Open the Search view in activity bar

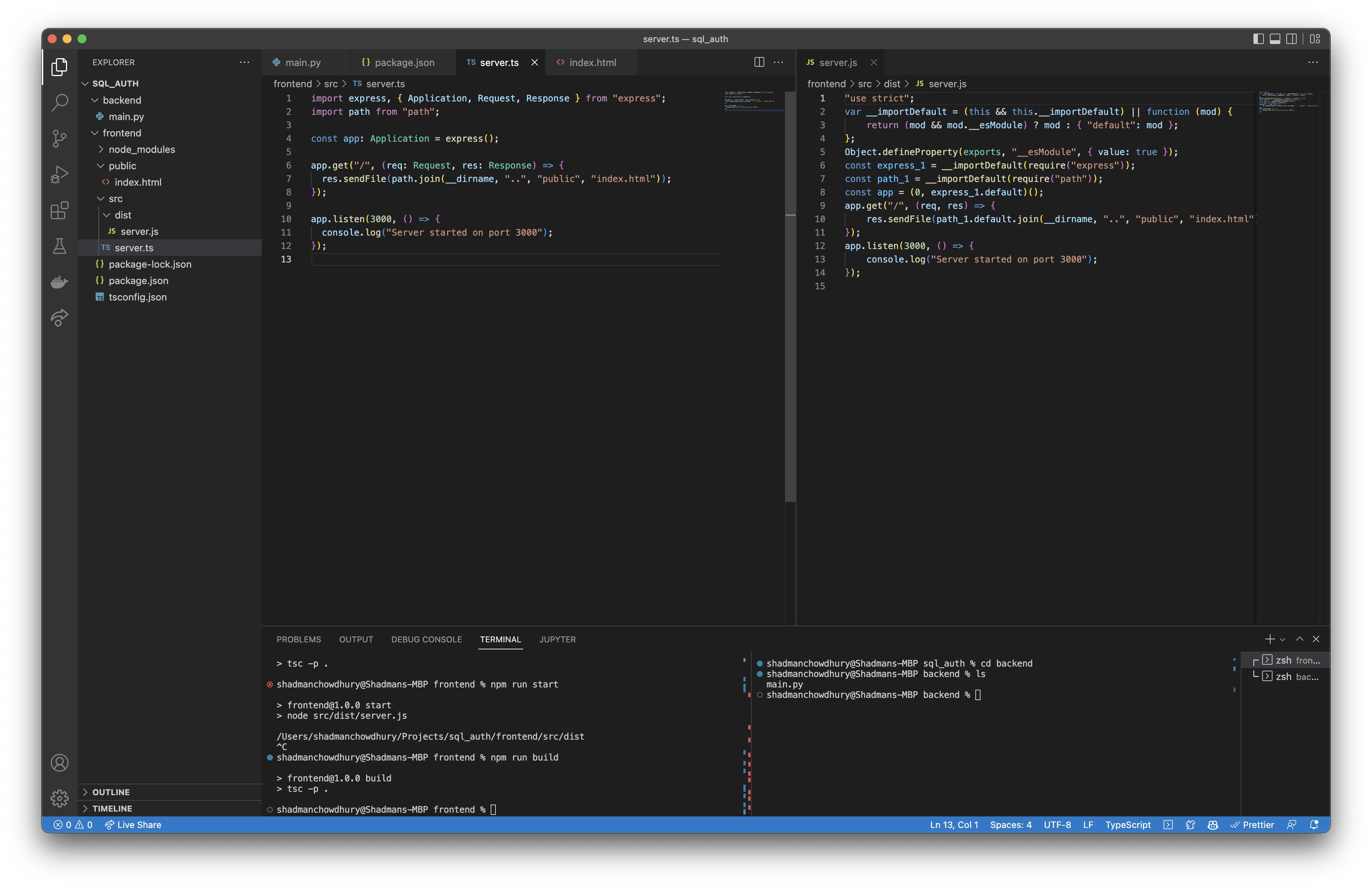(x=59, y=103)
